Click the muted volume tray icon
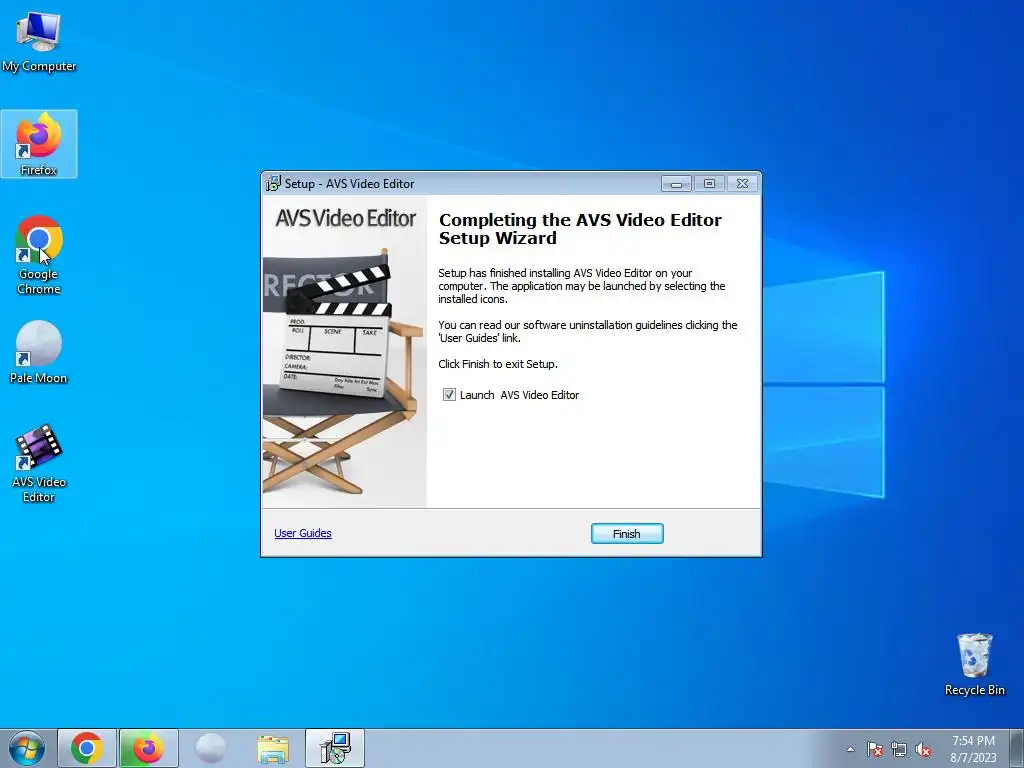This screenshot has width=1024, height=768. [x=923, y=749]
